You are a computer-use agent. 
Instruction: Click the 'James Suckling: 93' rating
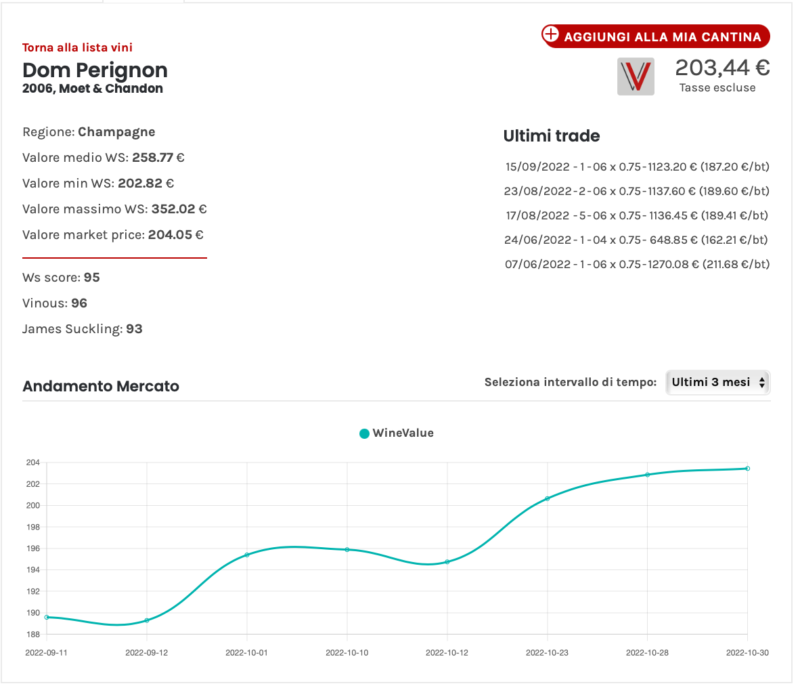82,329
